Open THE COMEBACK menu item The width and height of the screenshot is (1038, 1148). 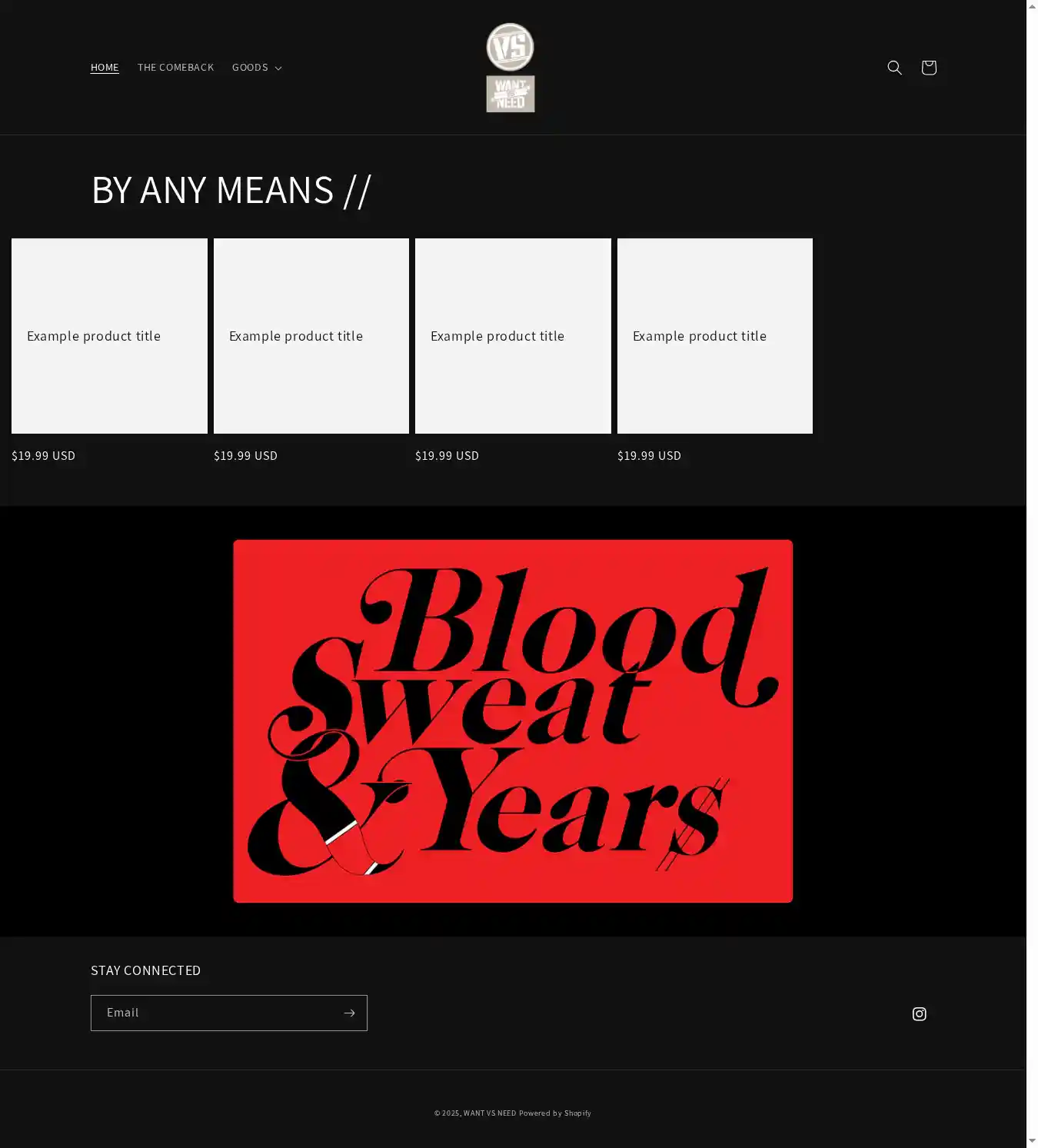(175, 68)
